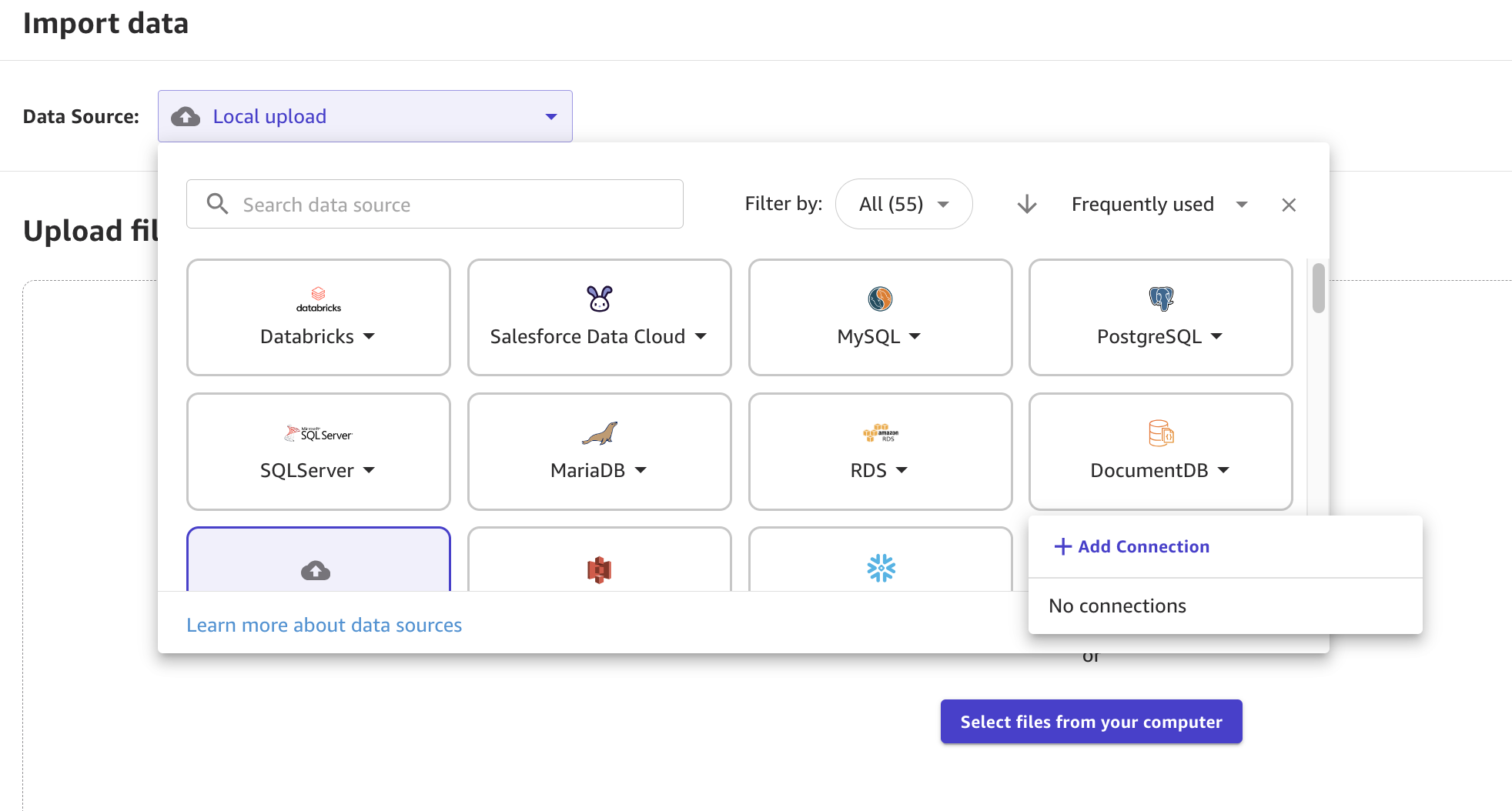The height and width of the screenshot is (811, 1512).
Task: Expand the MySQL connections arrow
Action: pyautogui.click(x=915, y=337)
